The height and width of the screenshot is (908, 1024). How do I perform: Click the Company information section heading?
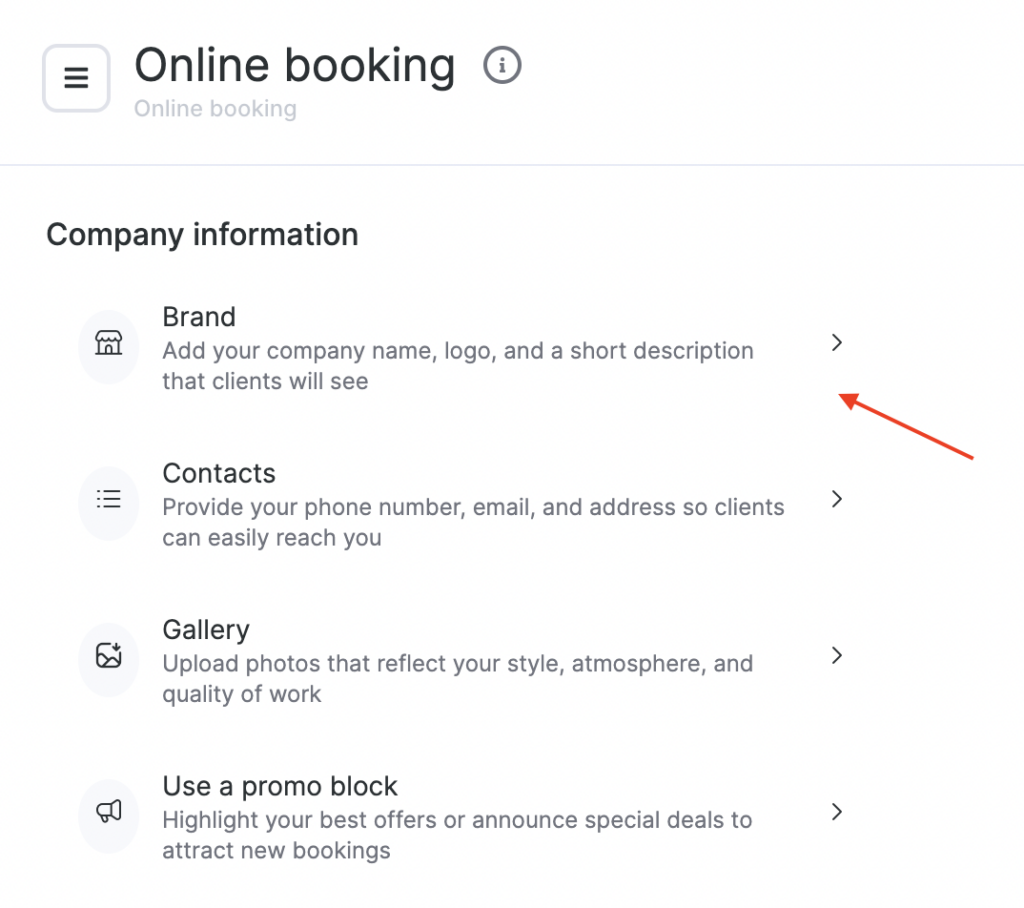tap(202, 235)
